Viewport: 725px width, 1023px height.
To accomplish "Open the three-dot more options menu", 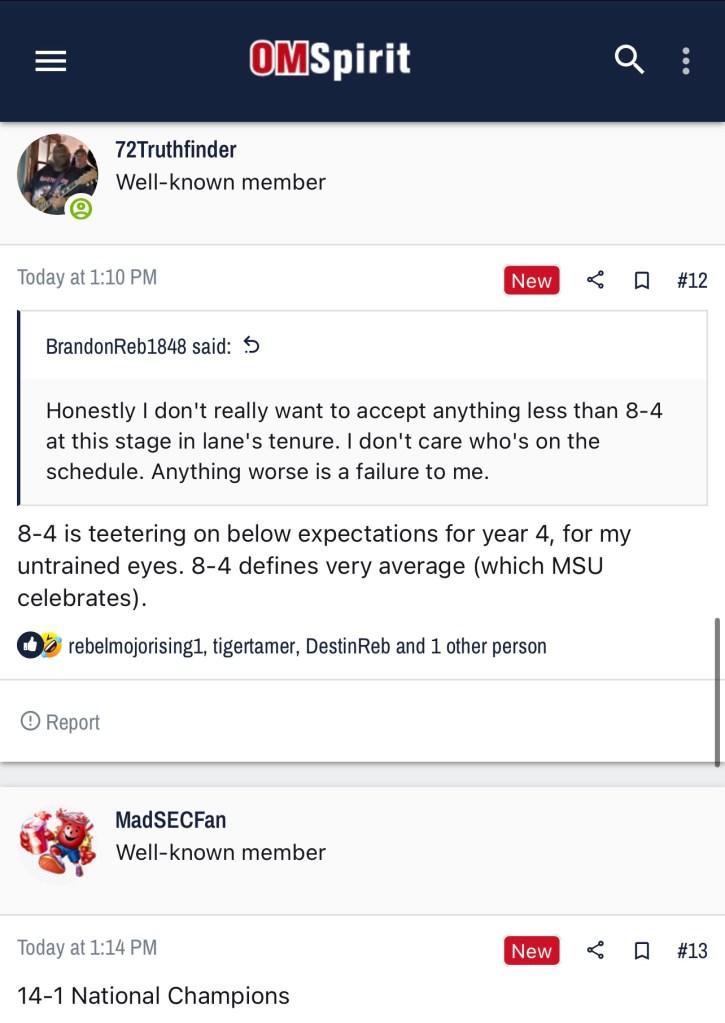I will [x=686, y=61].
